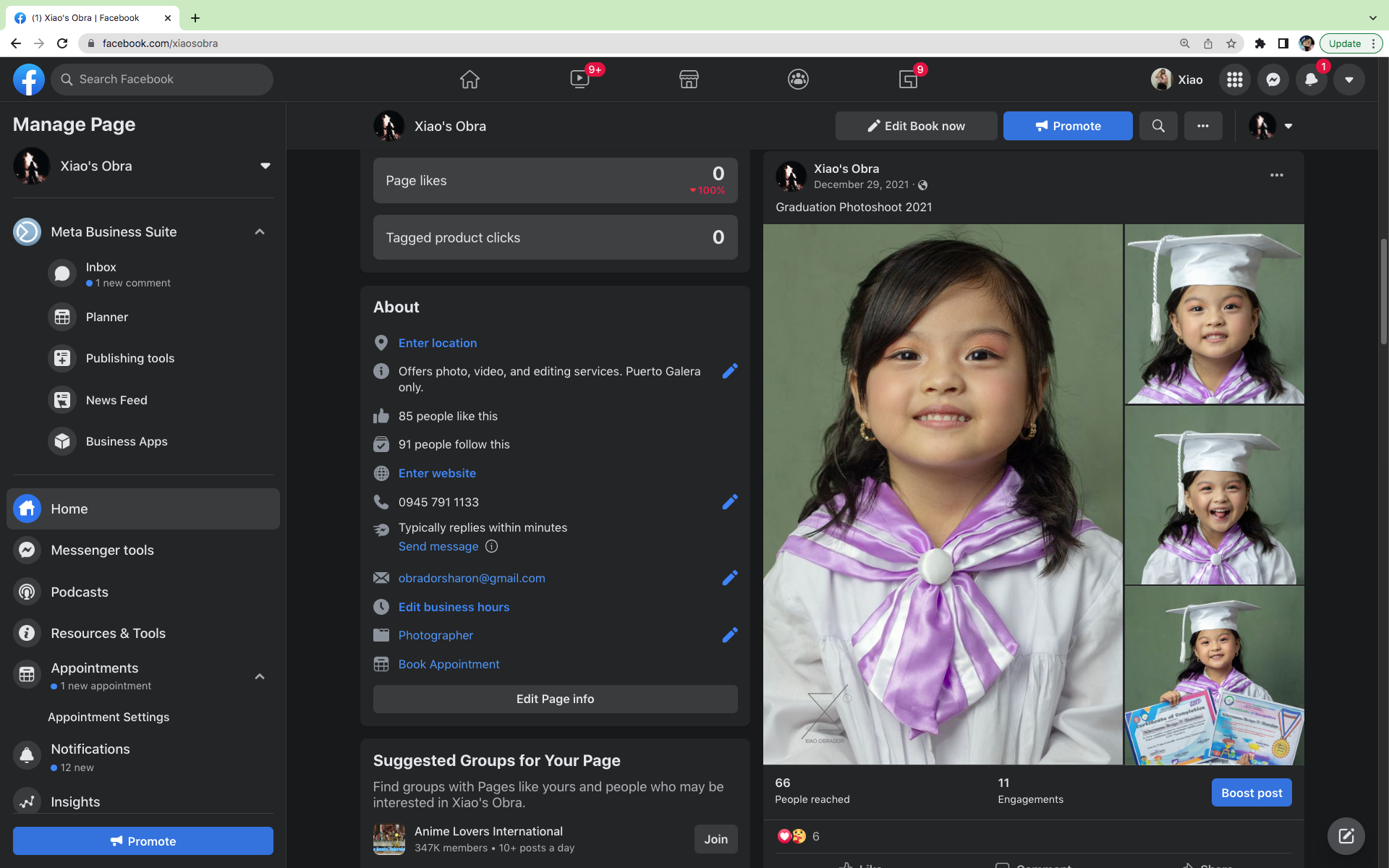Screen dimensions: 1389x868
Task: Click Edit Book now button
Action: coord(916,126)
